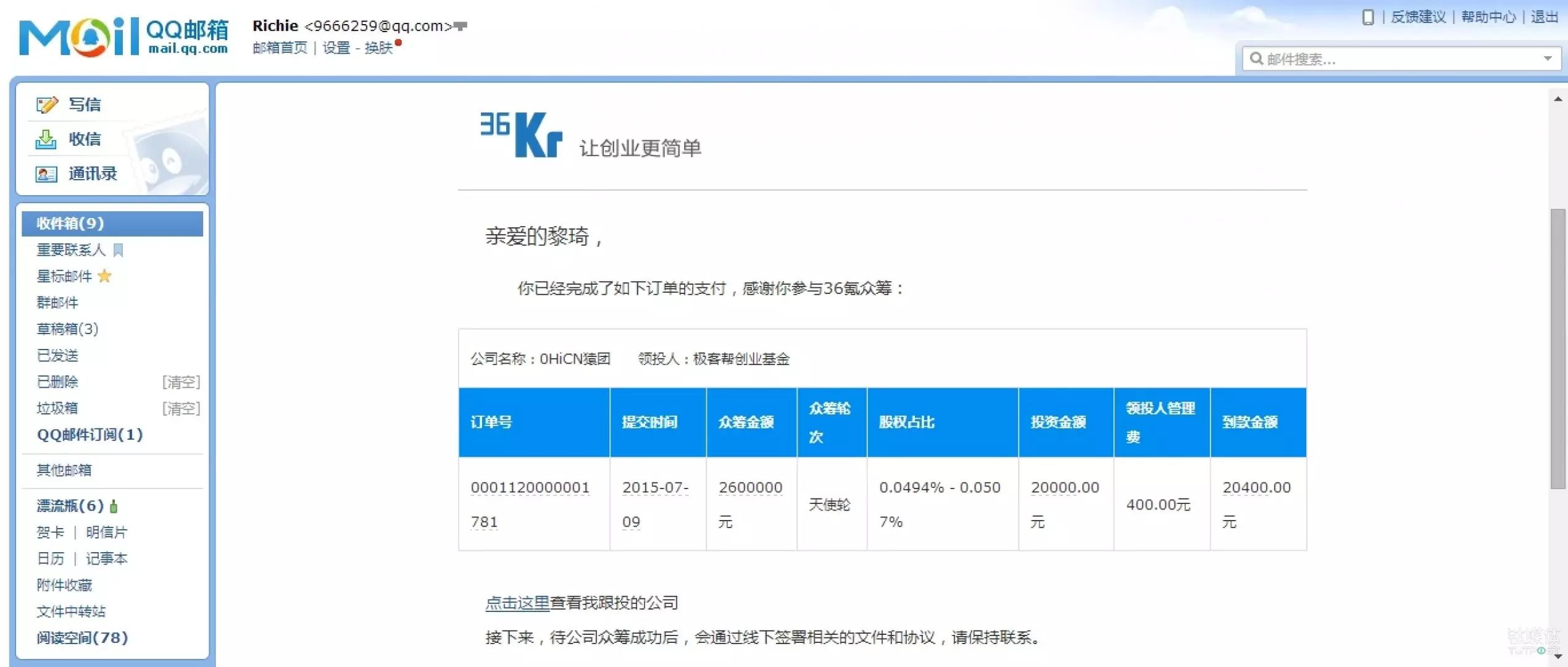Click the 邮件搜索 search input field
Image resolution: width=1568 pixels, height=667 pixels.
tap(1401, 59)
